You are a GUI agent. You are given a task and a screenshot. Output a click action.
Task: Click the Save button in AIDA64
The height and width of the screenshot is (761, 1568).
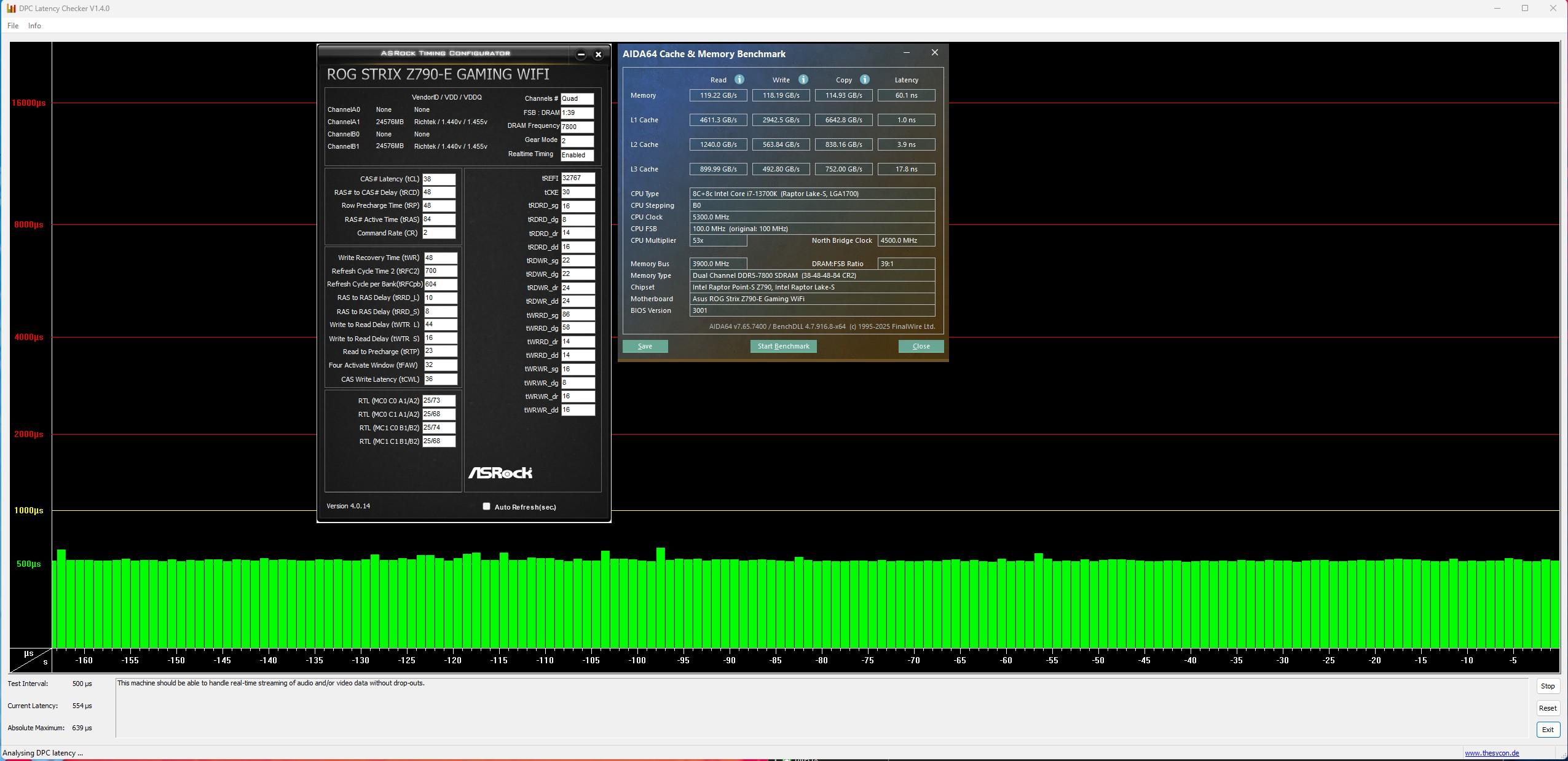coord(645,346)
